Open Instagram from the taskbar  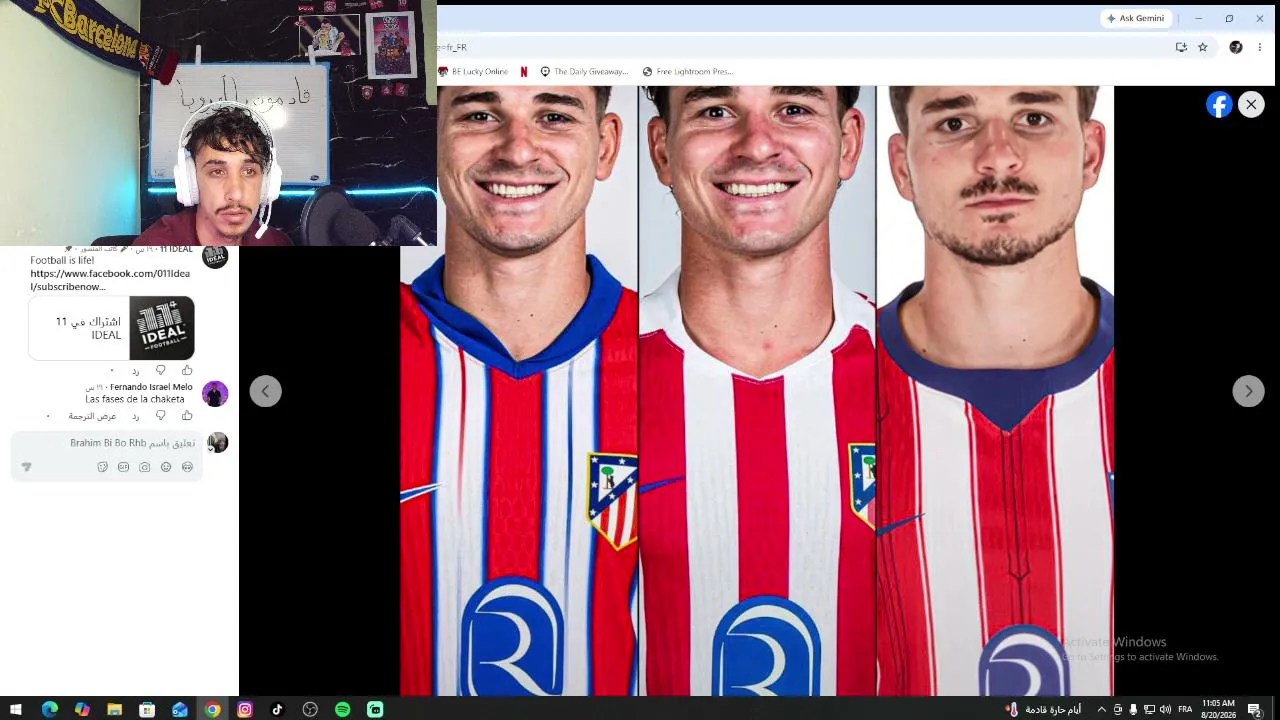[245, 709]
